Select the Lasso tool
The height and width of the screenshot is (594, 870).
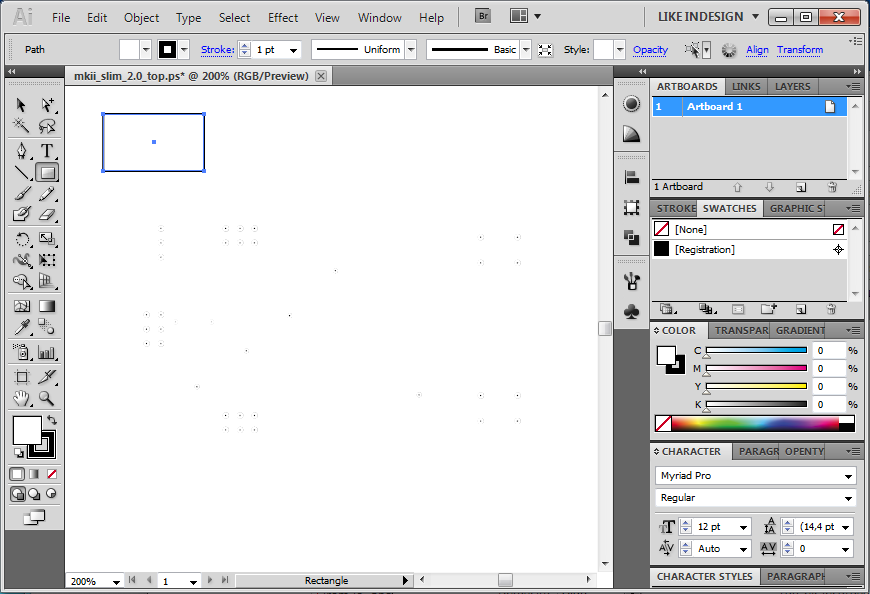click(47, 126)
